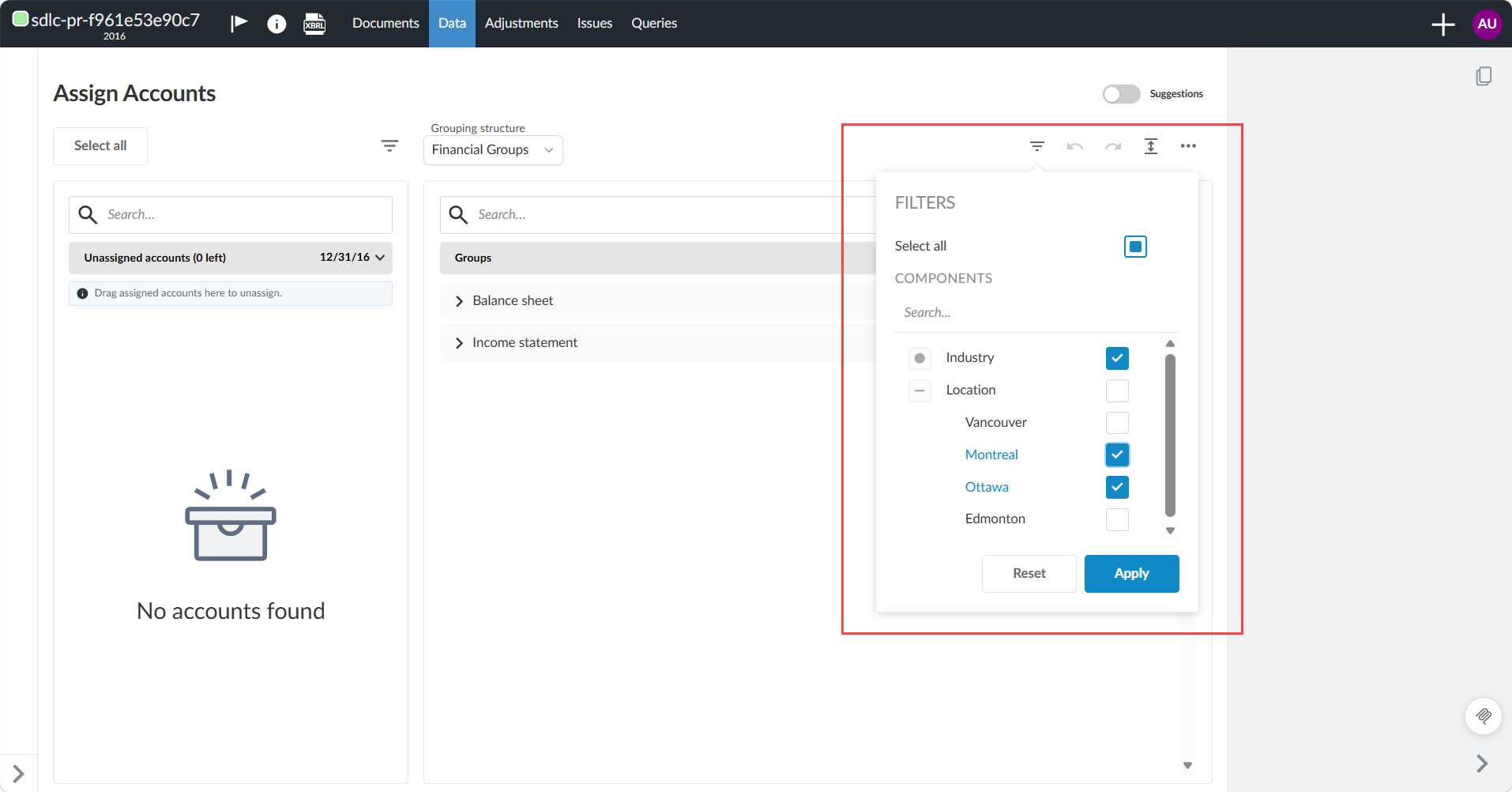Open the more options ellipsis menu

[1188, 146]
